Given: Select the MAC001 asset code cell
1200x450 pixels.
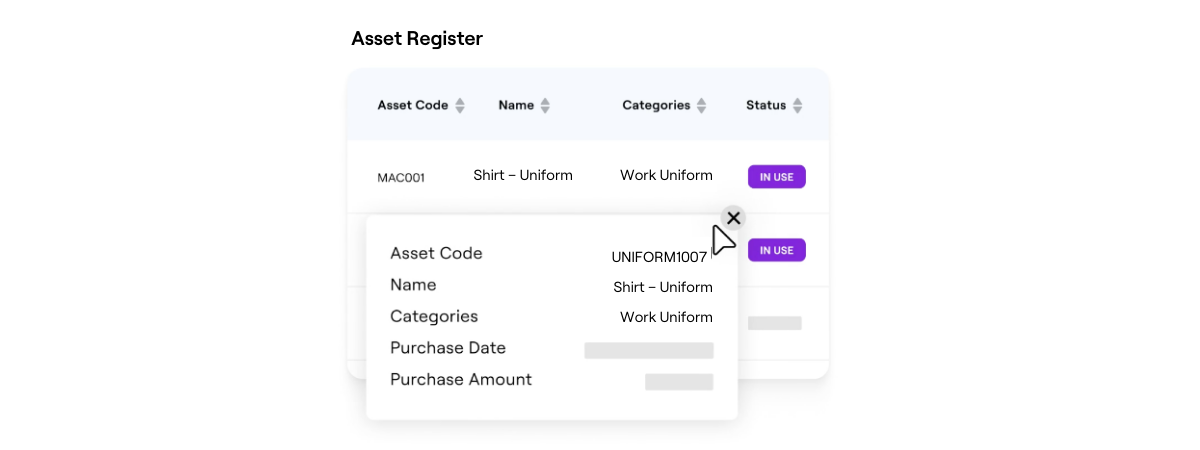Looking at the screenshot, I should (401, 178).
